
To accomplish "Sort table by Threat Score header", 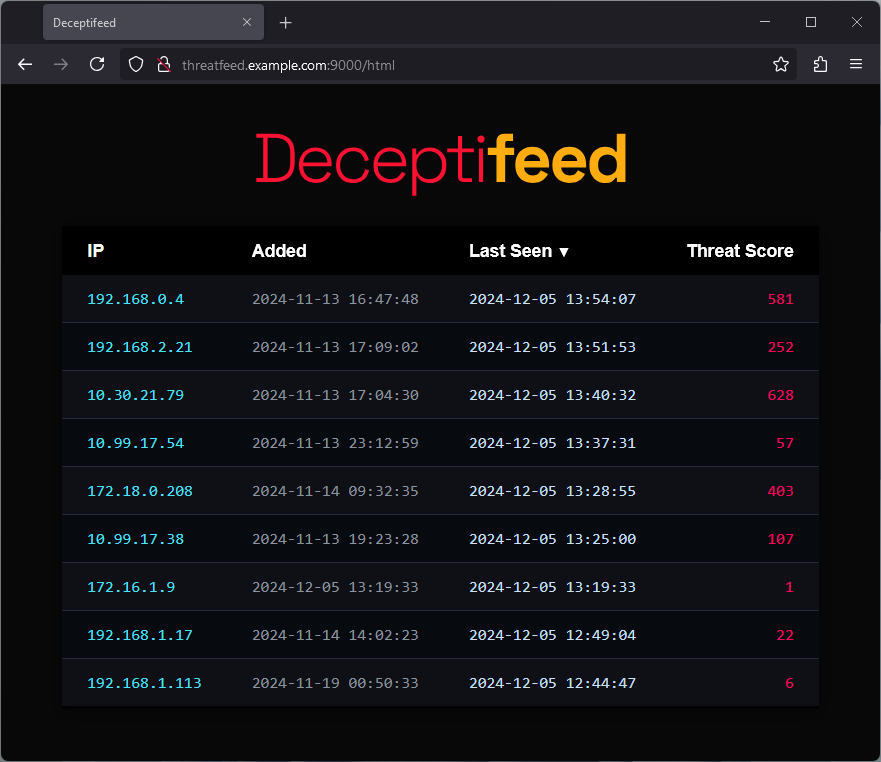I will pos(739,251).
